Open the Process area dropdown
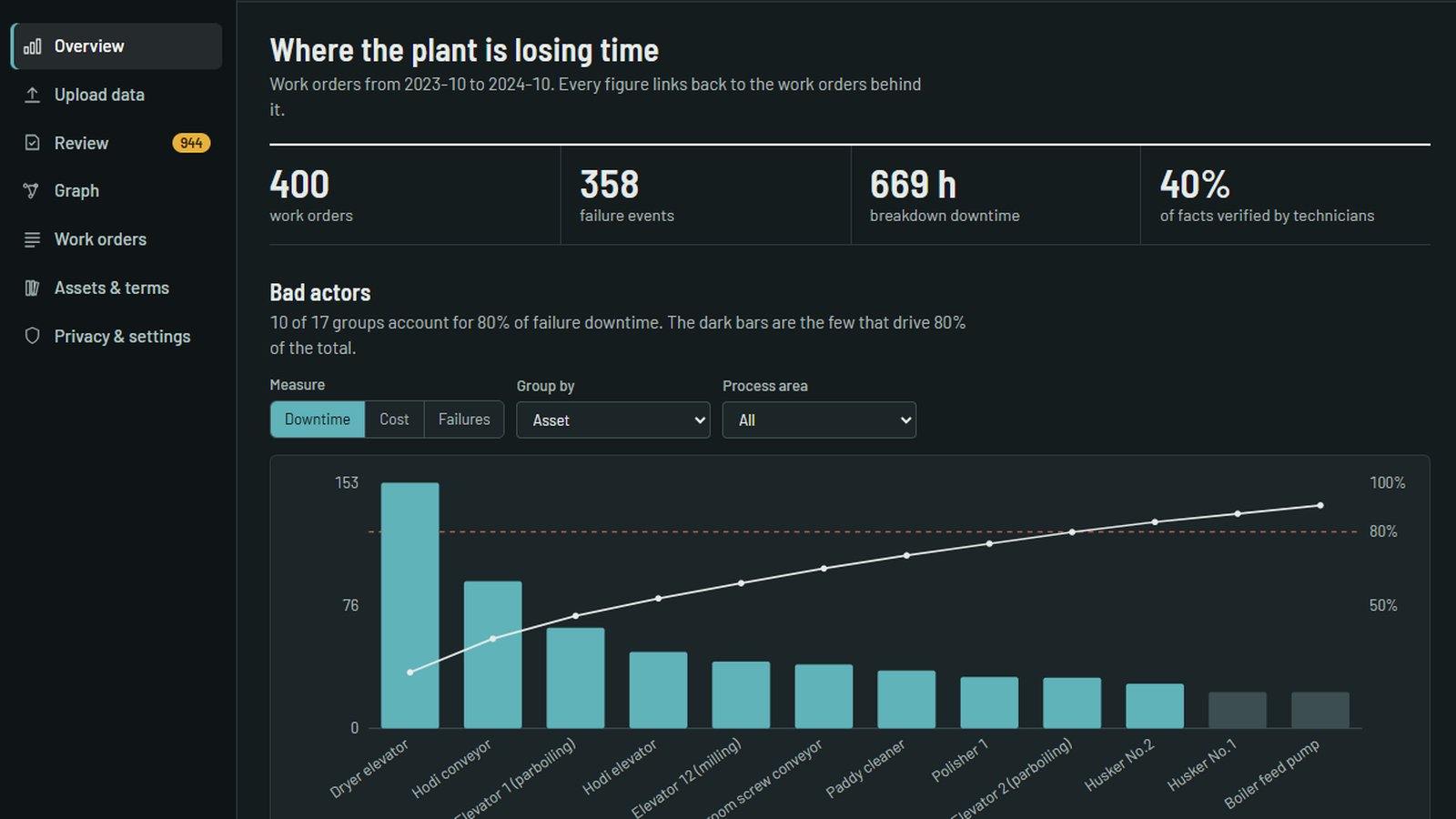Image resolution: width=1456 pixels, height=819 pixels. pyautogui.click(x=819, y=420)
